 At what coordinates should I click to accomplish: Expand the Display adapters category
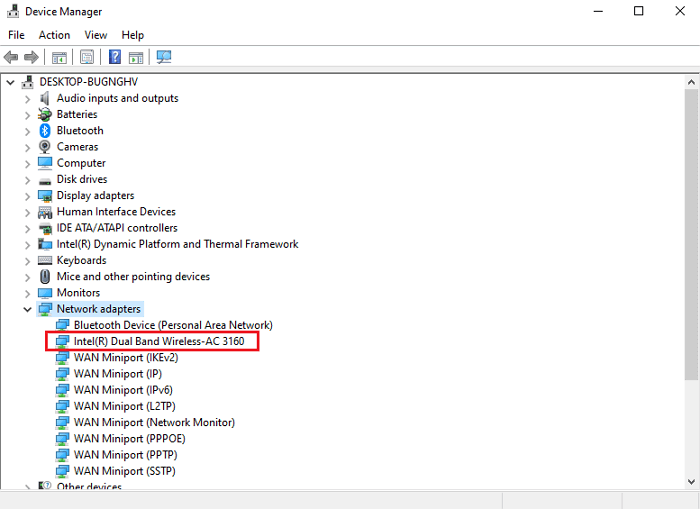pos(27,196)
